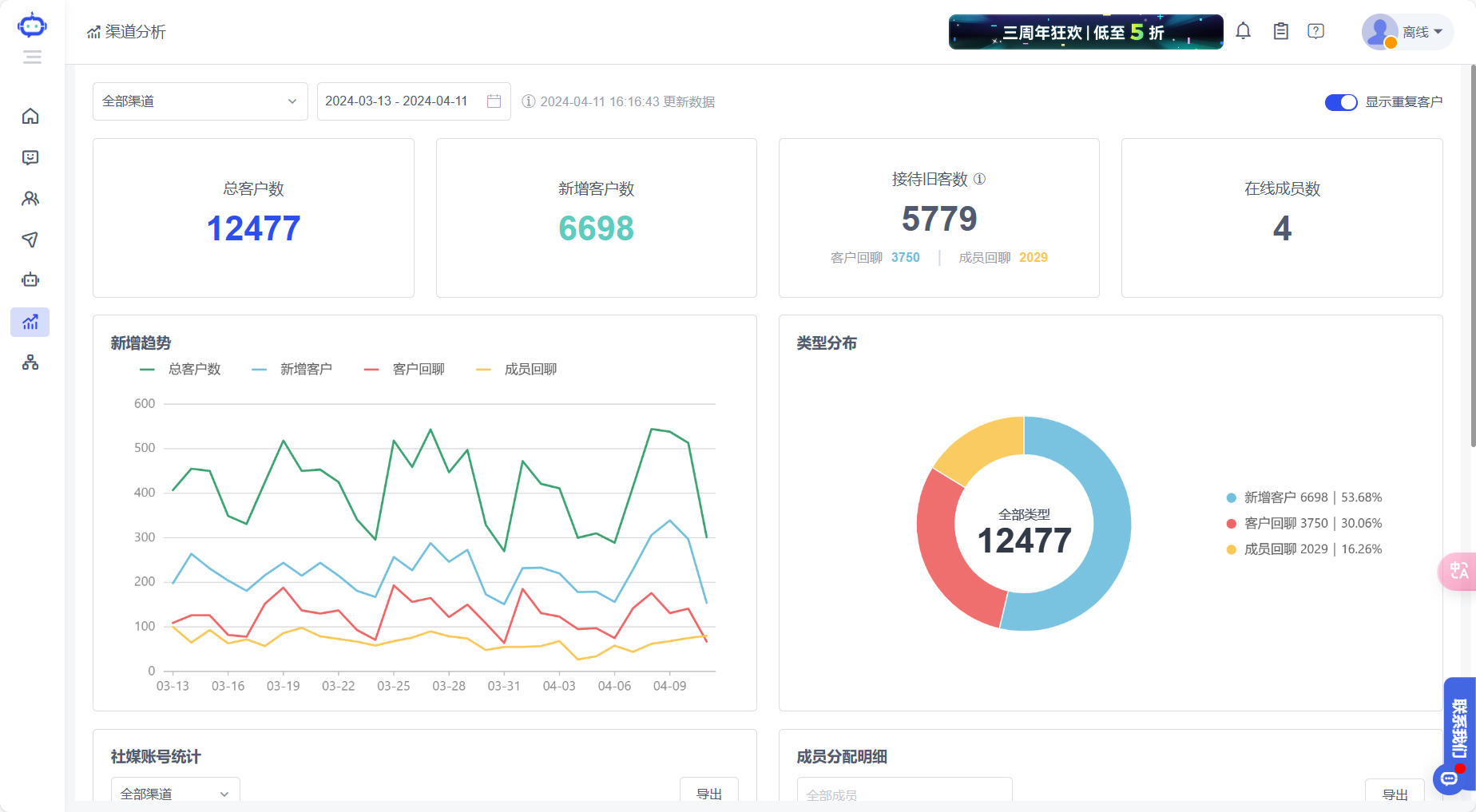The image size is (1476, 812).
Task: Open the help question mark icon
Action: pos(1315,32)
